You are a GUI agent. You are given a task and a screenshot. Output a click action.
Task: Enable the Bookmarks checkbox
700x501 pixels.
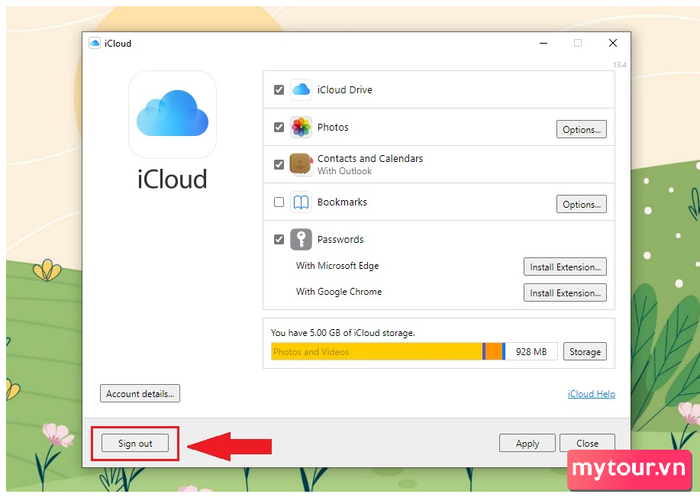click(279, 202)
